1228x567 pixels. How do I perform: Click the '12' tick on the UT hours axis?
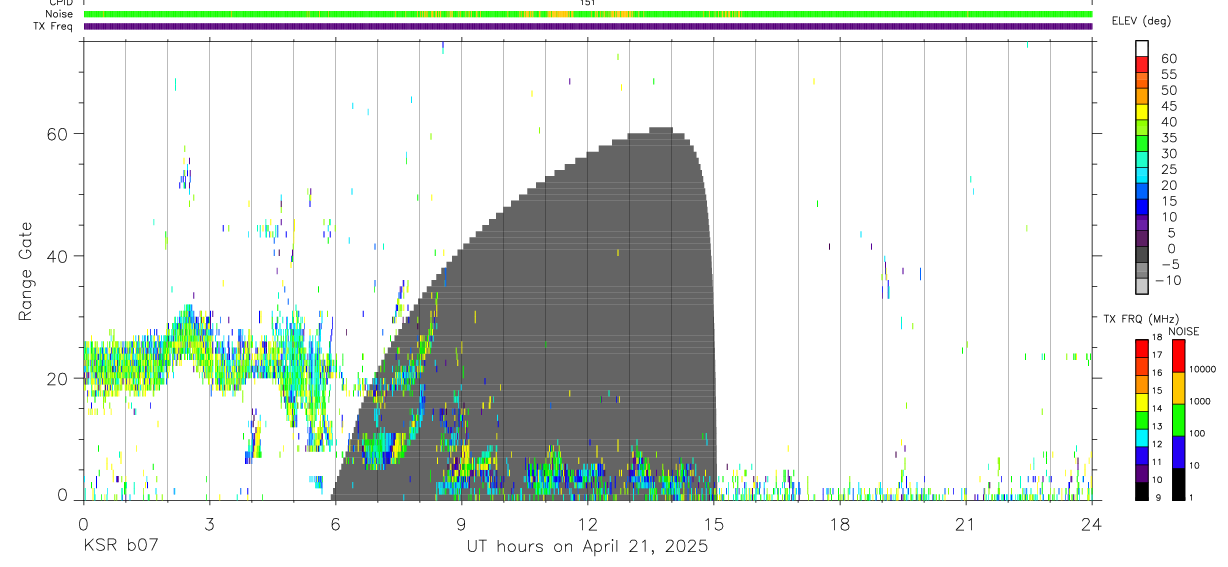[587, 523]
